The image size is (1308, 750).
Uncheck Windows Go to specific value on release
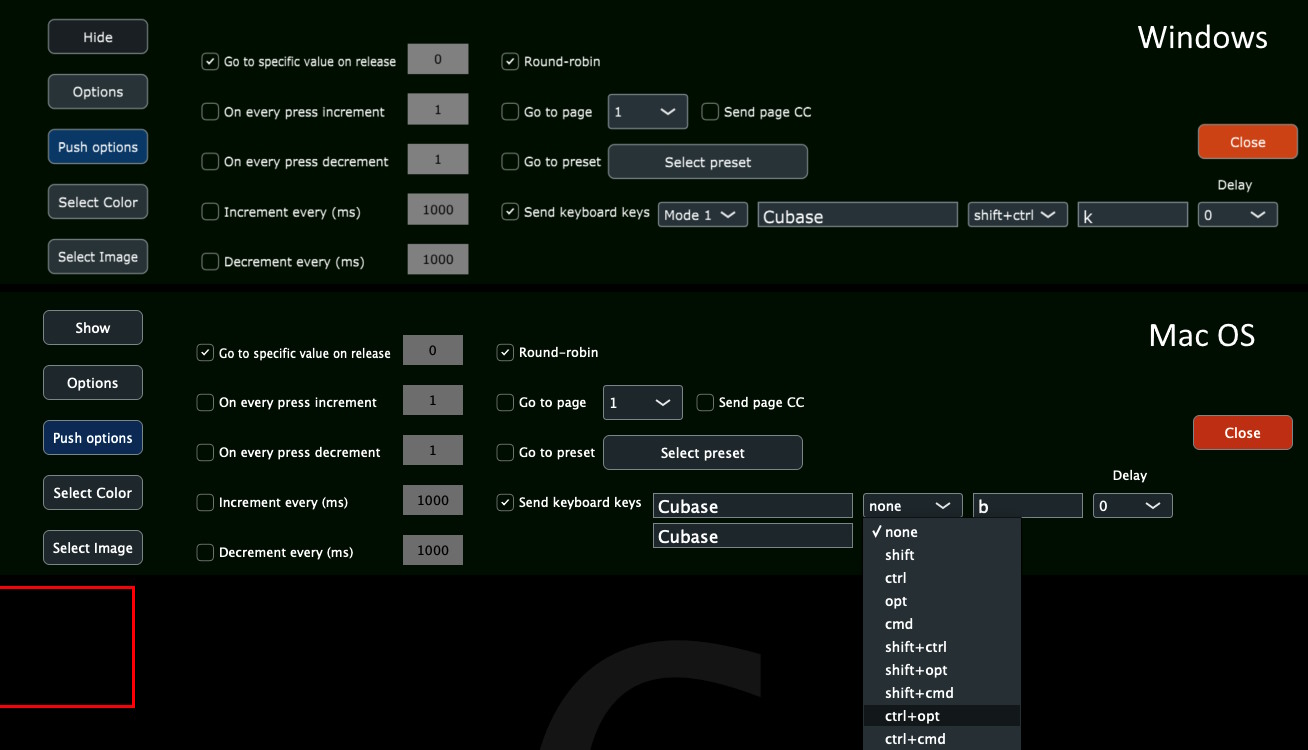[x=210, y=61]
